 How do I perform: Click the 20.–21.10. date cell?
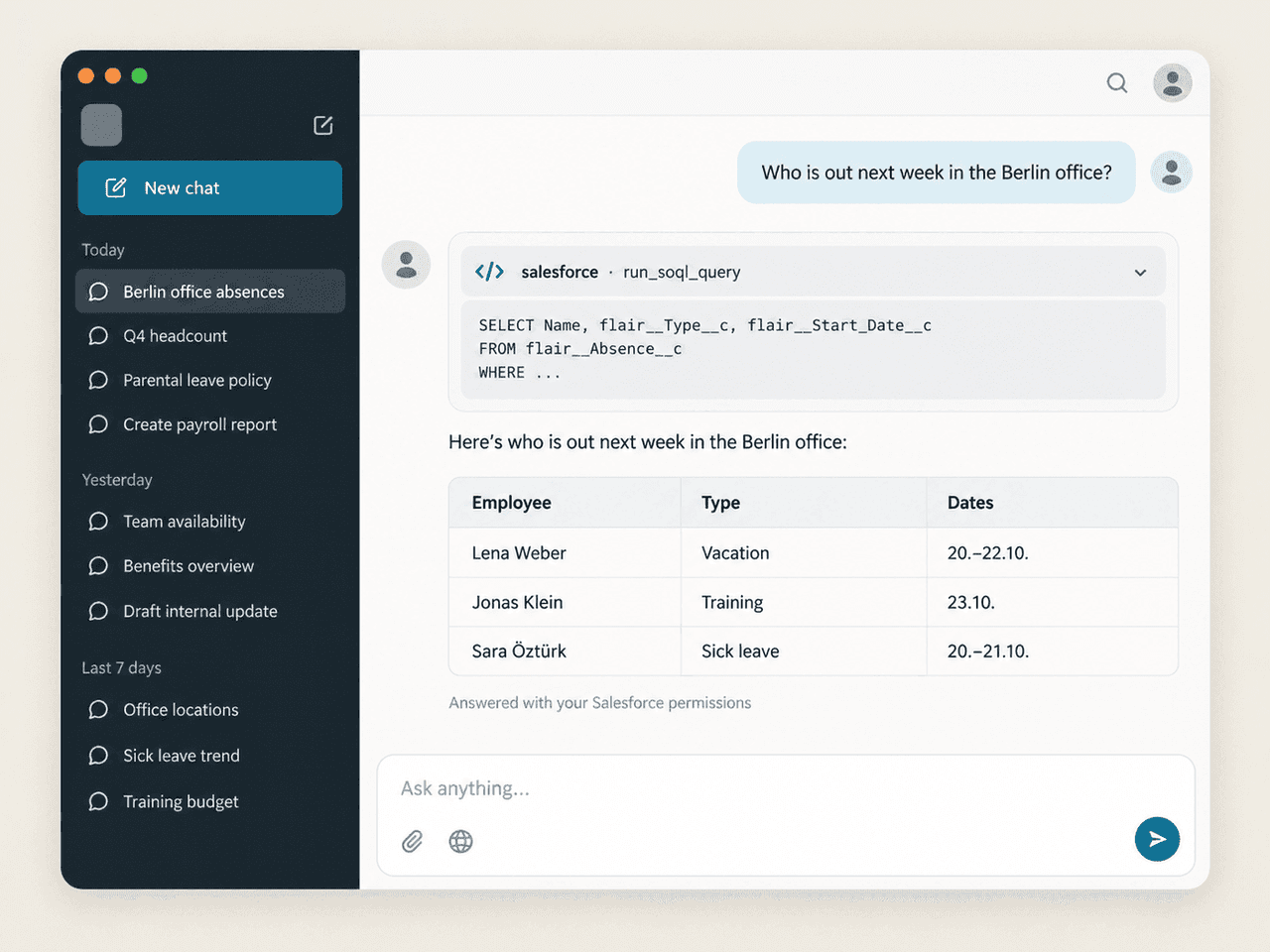point(1053,652)
